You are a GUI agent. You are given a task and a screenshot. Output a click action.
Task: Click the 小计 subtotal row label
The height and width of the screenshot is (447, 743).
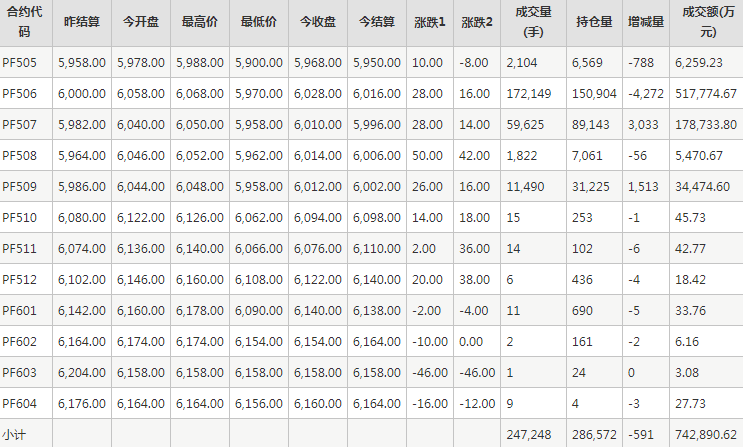[14, 435]
